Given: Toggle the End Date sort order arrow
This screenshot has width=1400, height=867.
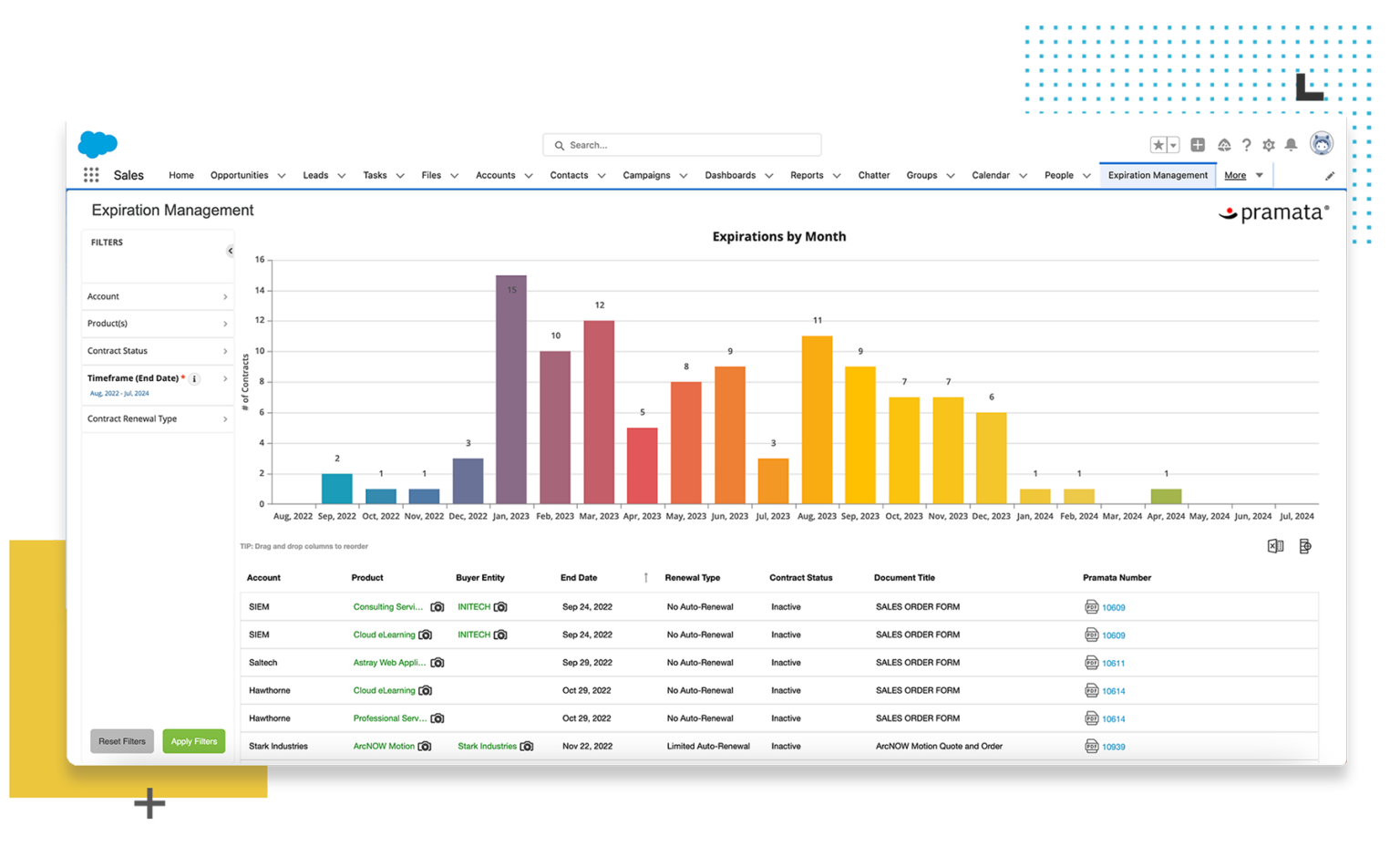Looking at the screenshot, I should pos(645,577).
